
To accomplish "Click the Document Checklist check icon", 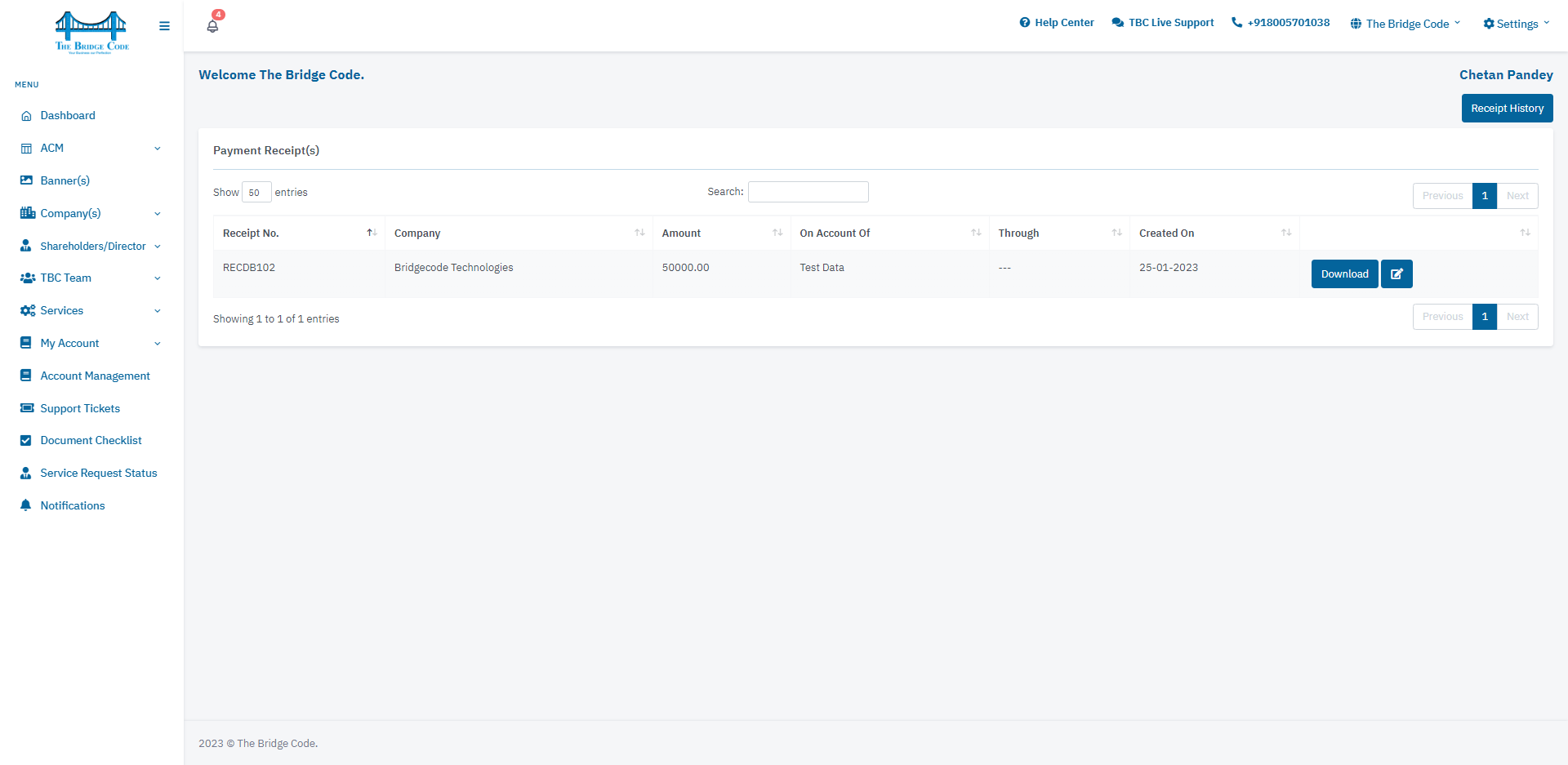I will [x=25, y=441].
